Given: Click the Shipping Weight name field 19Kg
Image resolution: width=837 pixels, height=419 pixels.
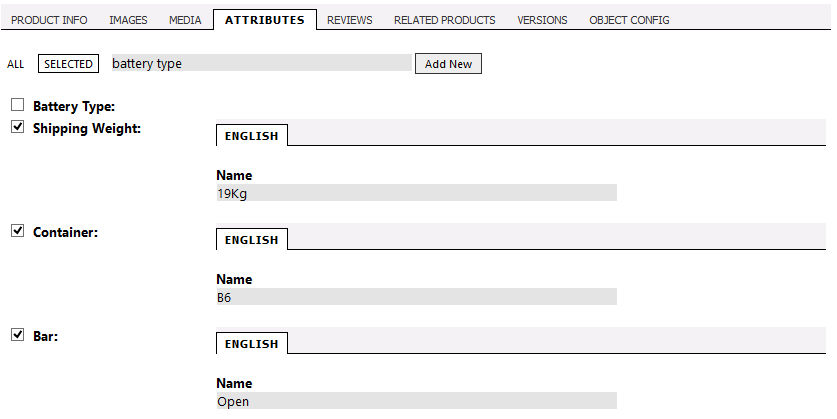Looking at the screenshot, I should [416, 193].
